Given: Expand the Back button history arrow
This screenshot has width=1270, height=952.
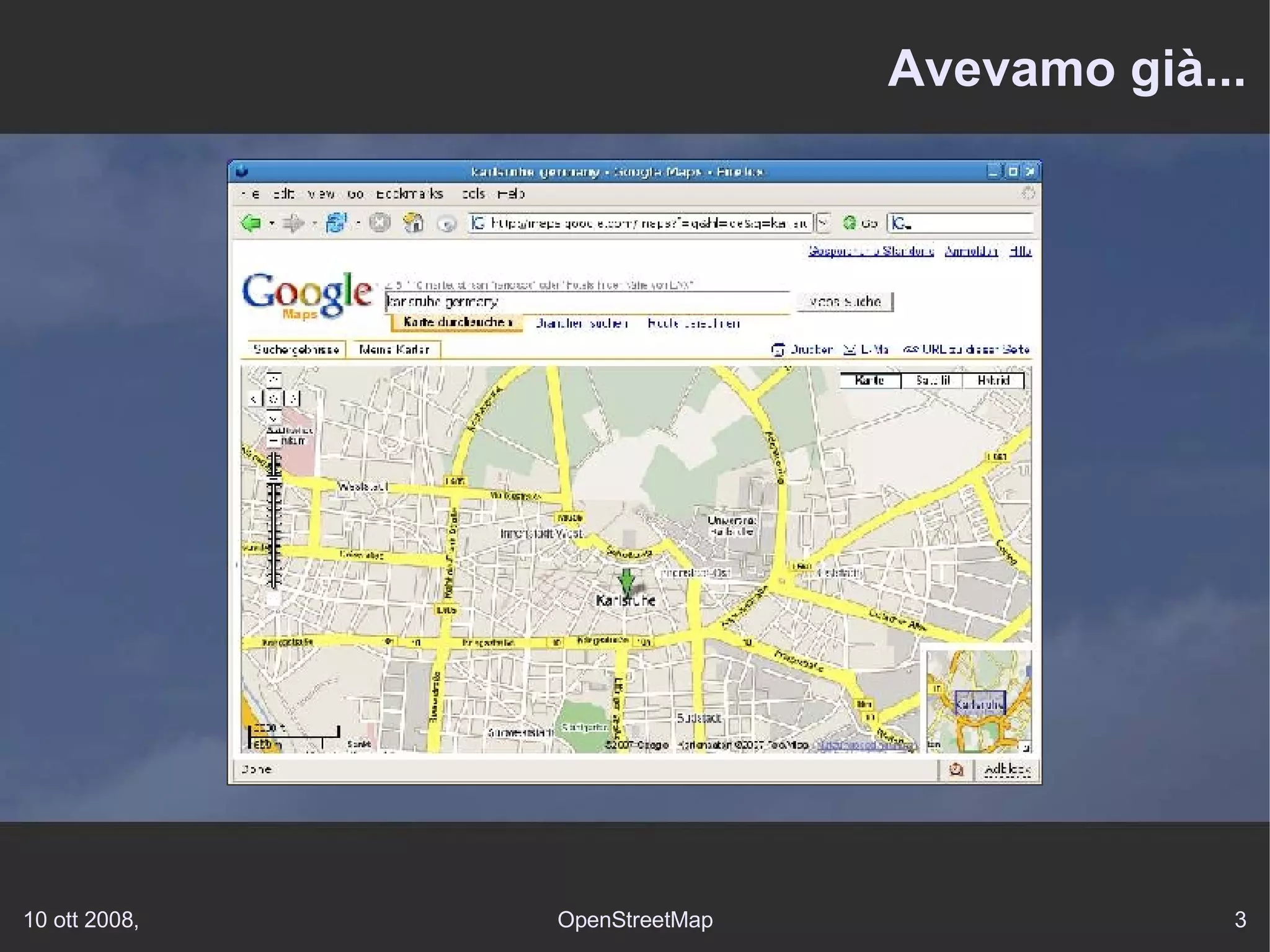Looking at the screenshot, I should pyautogui.click(x=272, y=223).
